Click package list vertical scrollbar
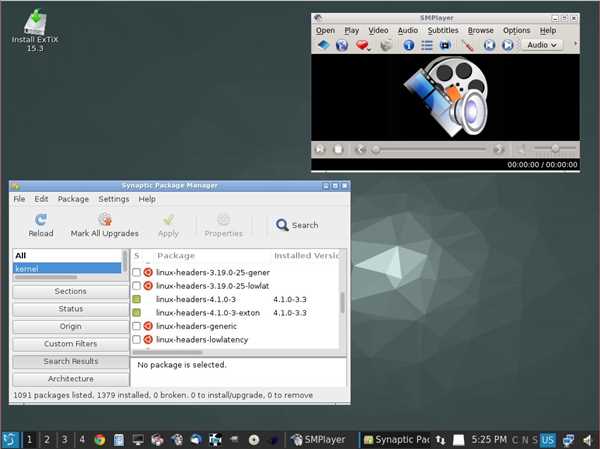This screenshot has width=600, height=449. tap(342, 302)
